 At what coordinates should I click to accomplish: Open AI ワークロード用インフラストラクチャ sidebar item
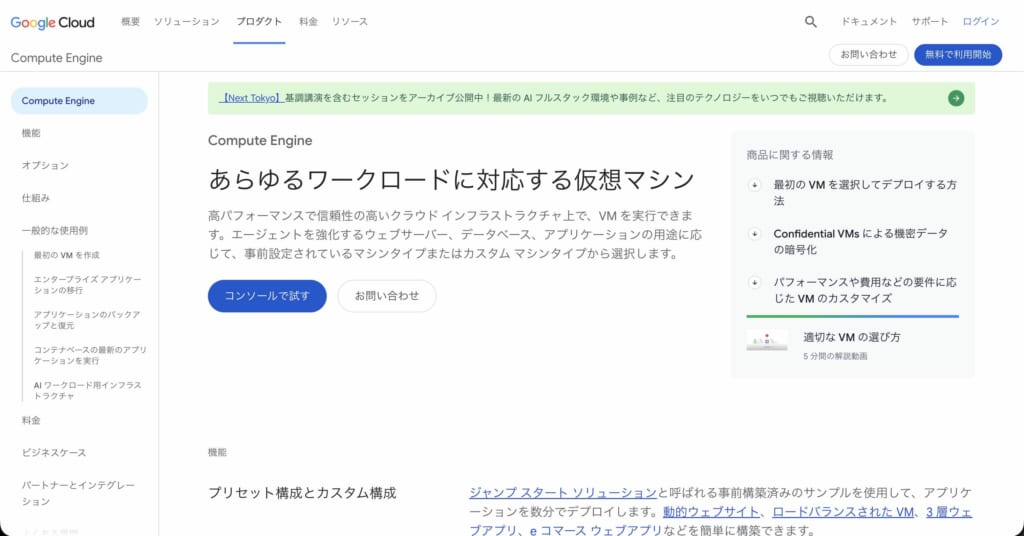[88, 390]
